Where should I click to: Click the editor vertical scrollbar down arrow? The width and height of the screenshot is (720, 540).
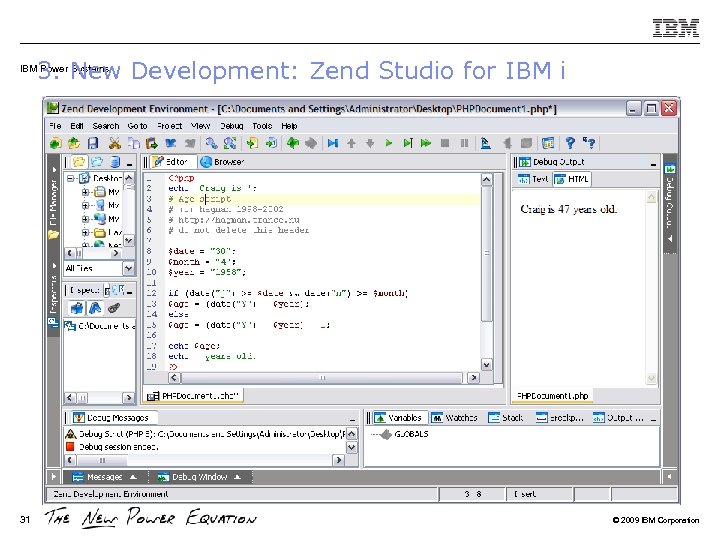(487, 365)
